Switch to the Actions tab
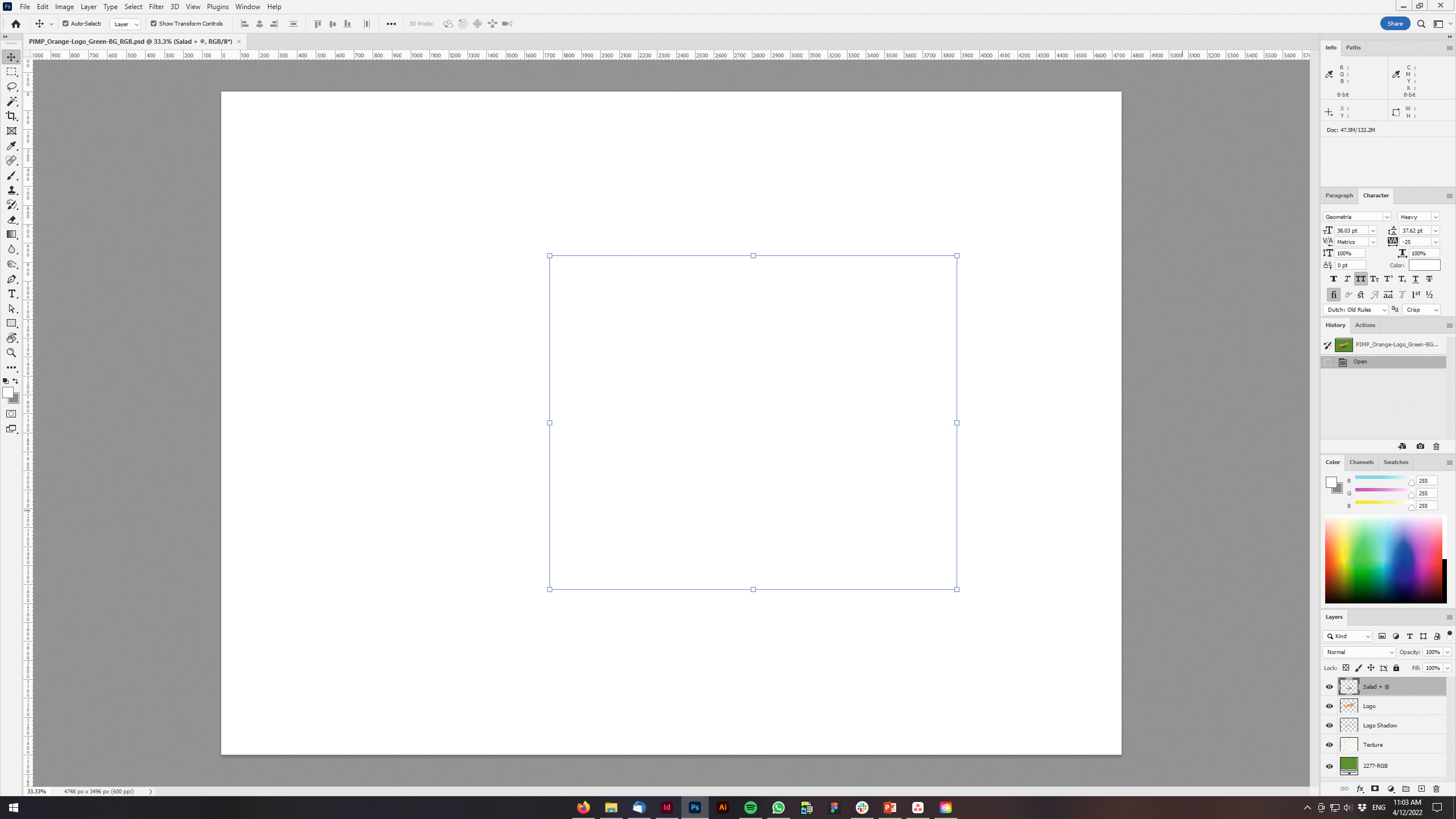 click(1364, 325)
